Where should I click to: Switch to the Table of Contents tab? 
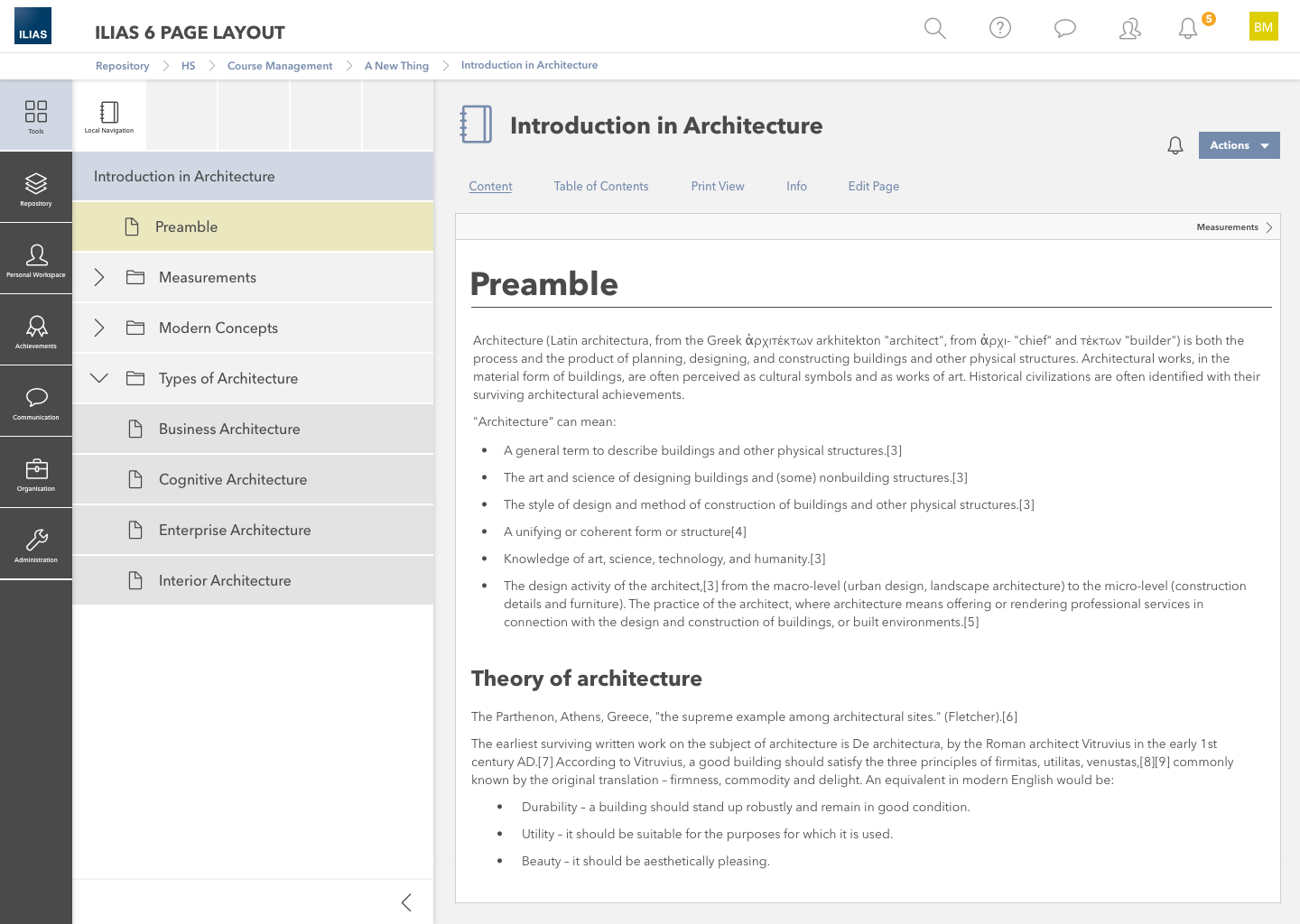pyautogui.click(x=600, y=186)
